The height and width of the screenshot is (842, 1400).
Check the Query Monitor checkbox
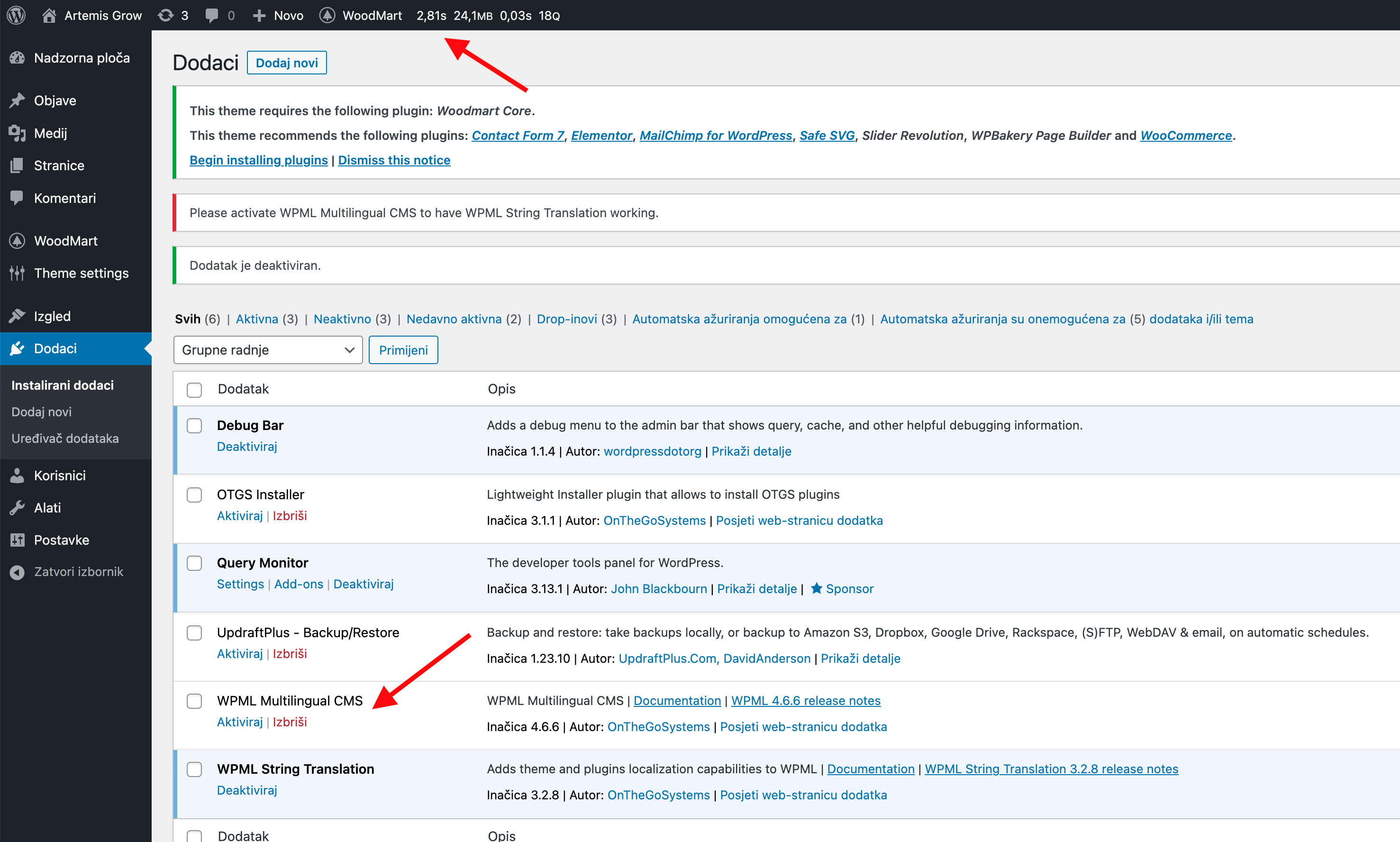(x=194, y=563)
